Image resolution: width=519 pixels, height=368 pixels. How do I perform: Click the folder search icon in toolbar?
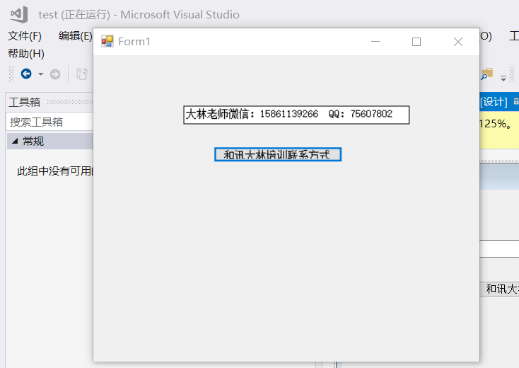pyautogui.click(x=487, y=74)
